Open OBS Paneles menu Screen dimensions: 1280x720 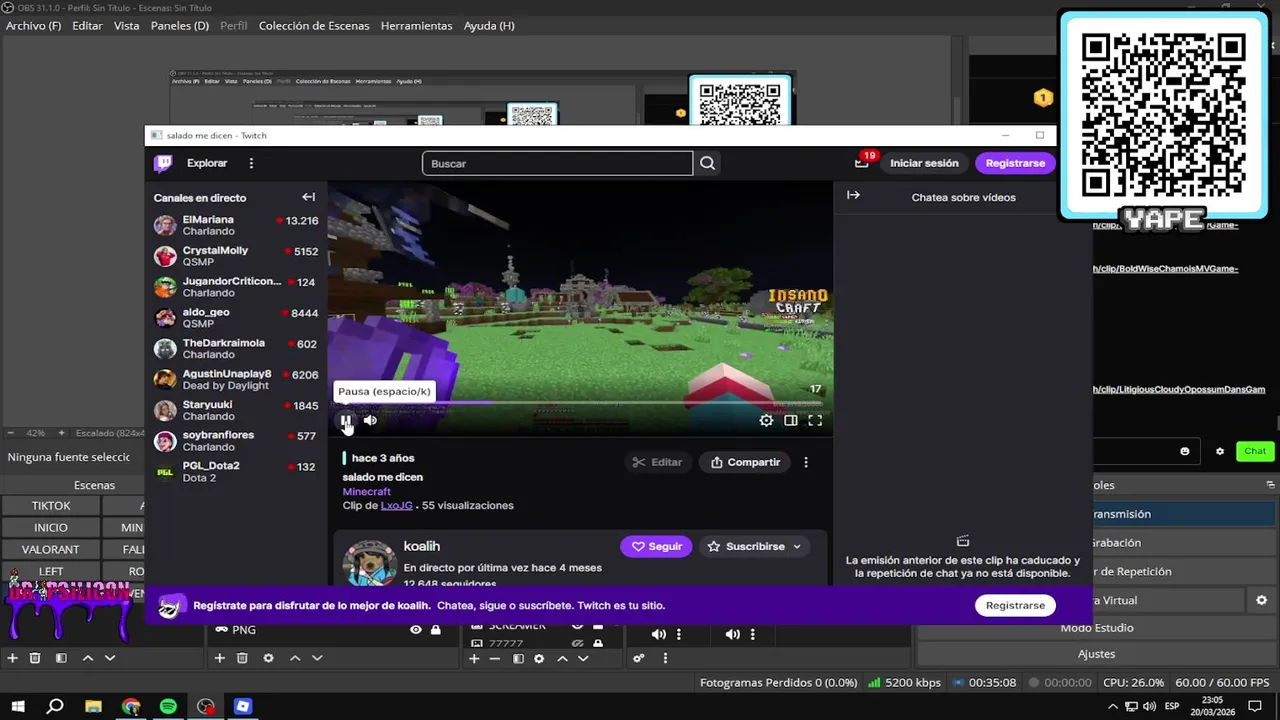(180, 25)
